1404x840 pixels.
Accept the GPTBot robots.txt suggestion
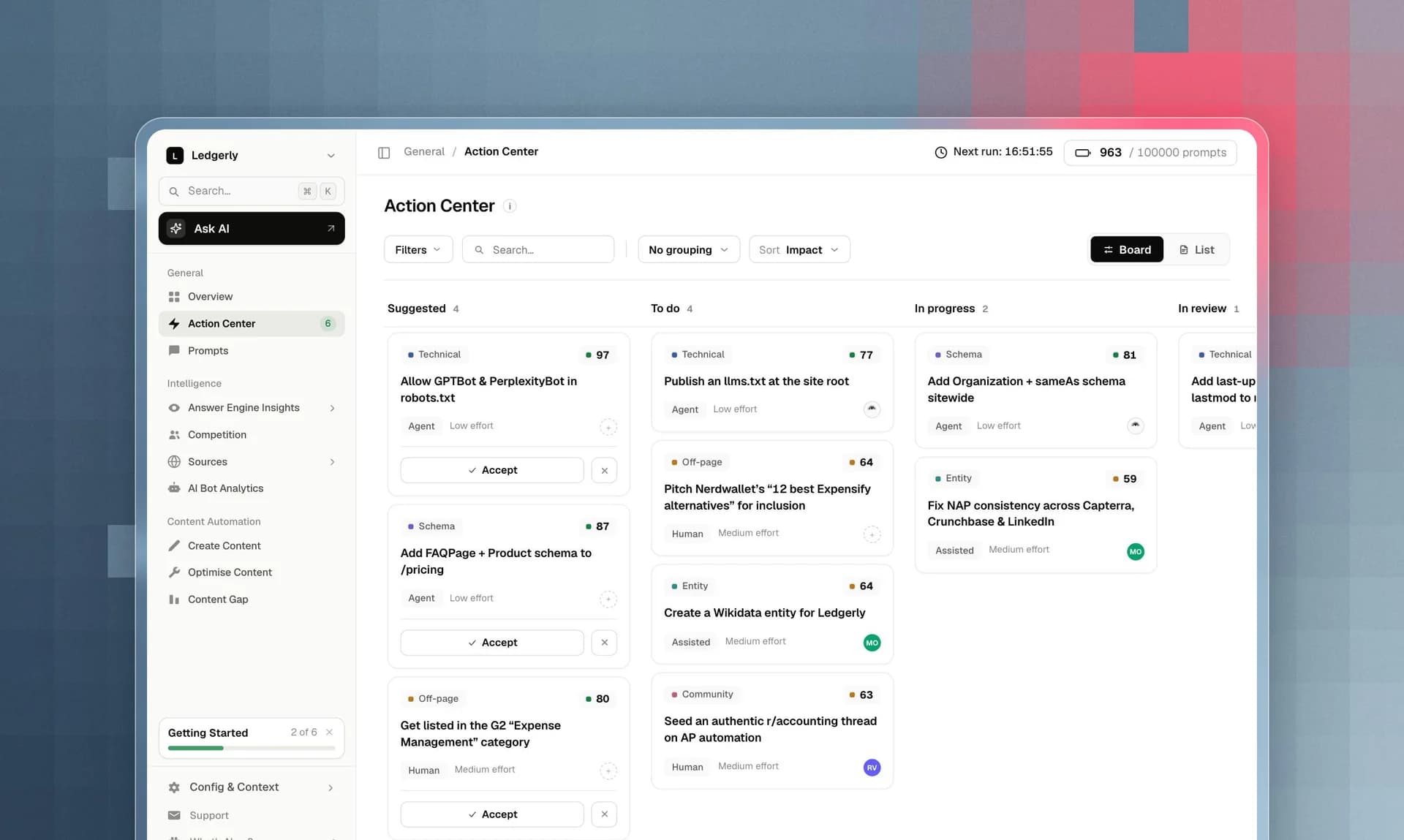(x=492, y=471)
